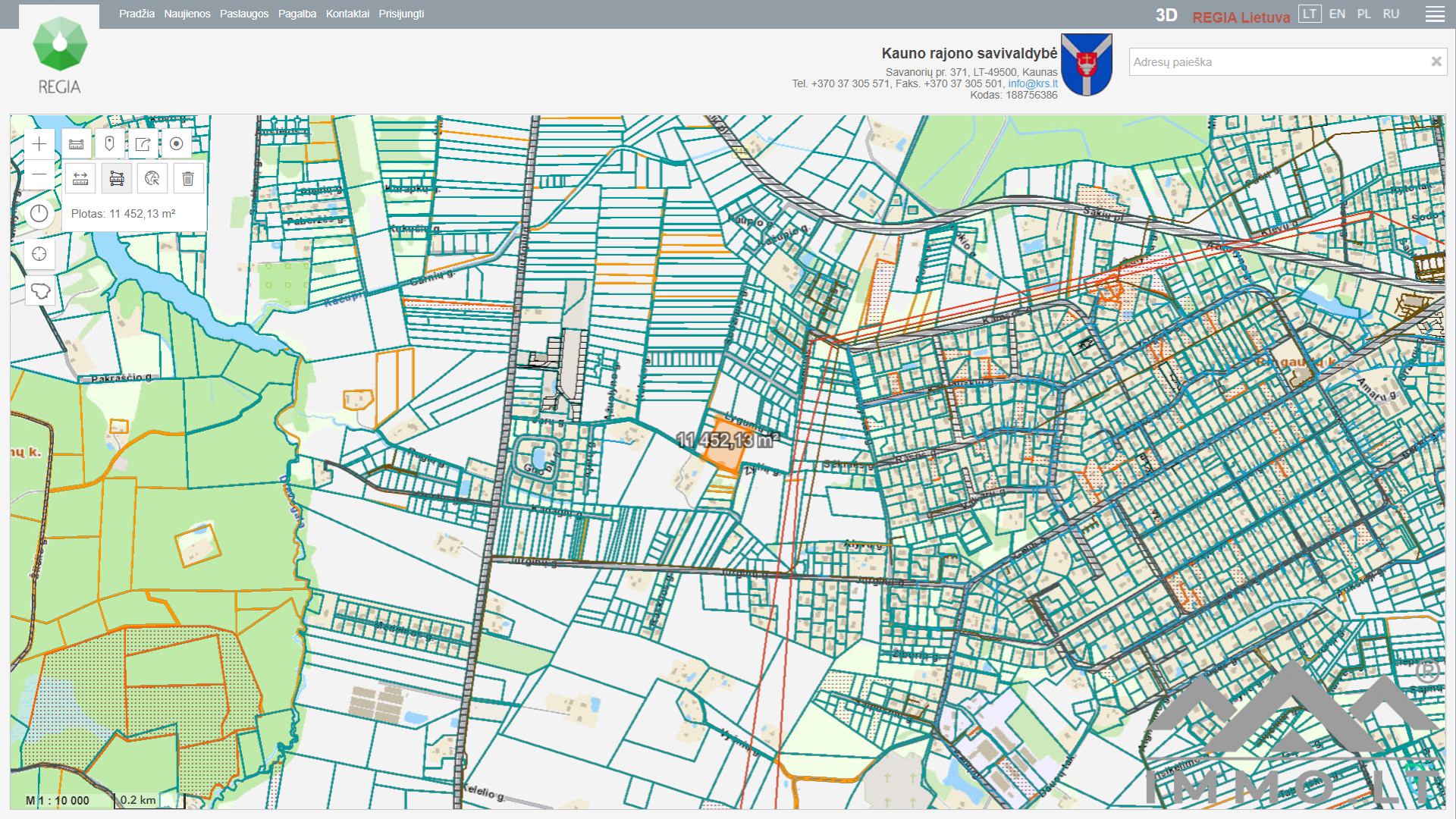Focus the Adresų paieška search field
This screenshot has height=819, width=1456.
click(1279, 62)
